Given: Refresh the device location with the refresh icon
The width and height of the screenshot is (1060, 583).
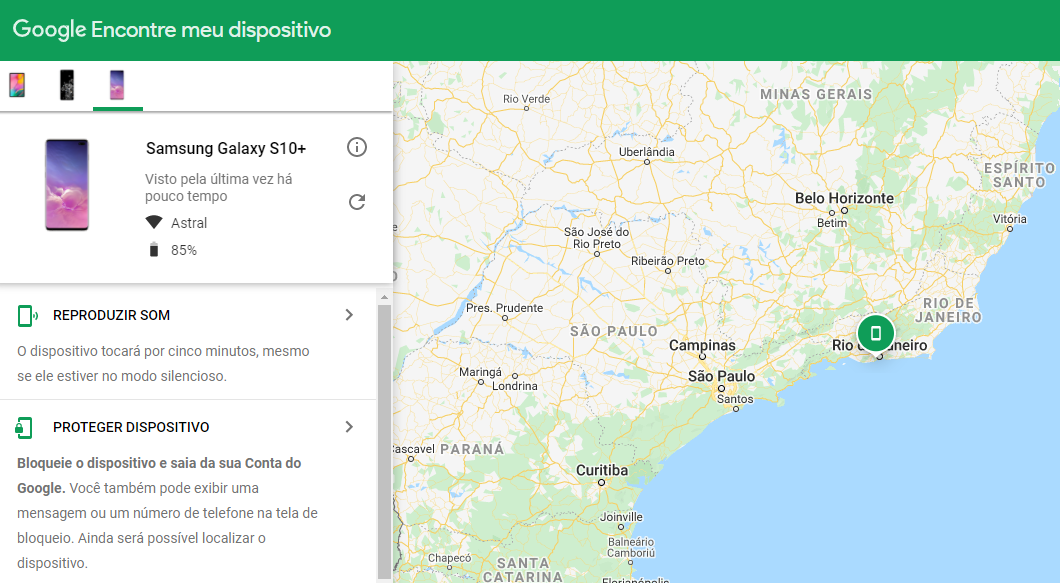Looking at the screenshot, I should tap(357, 201).
